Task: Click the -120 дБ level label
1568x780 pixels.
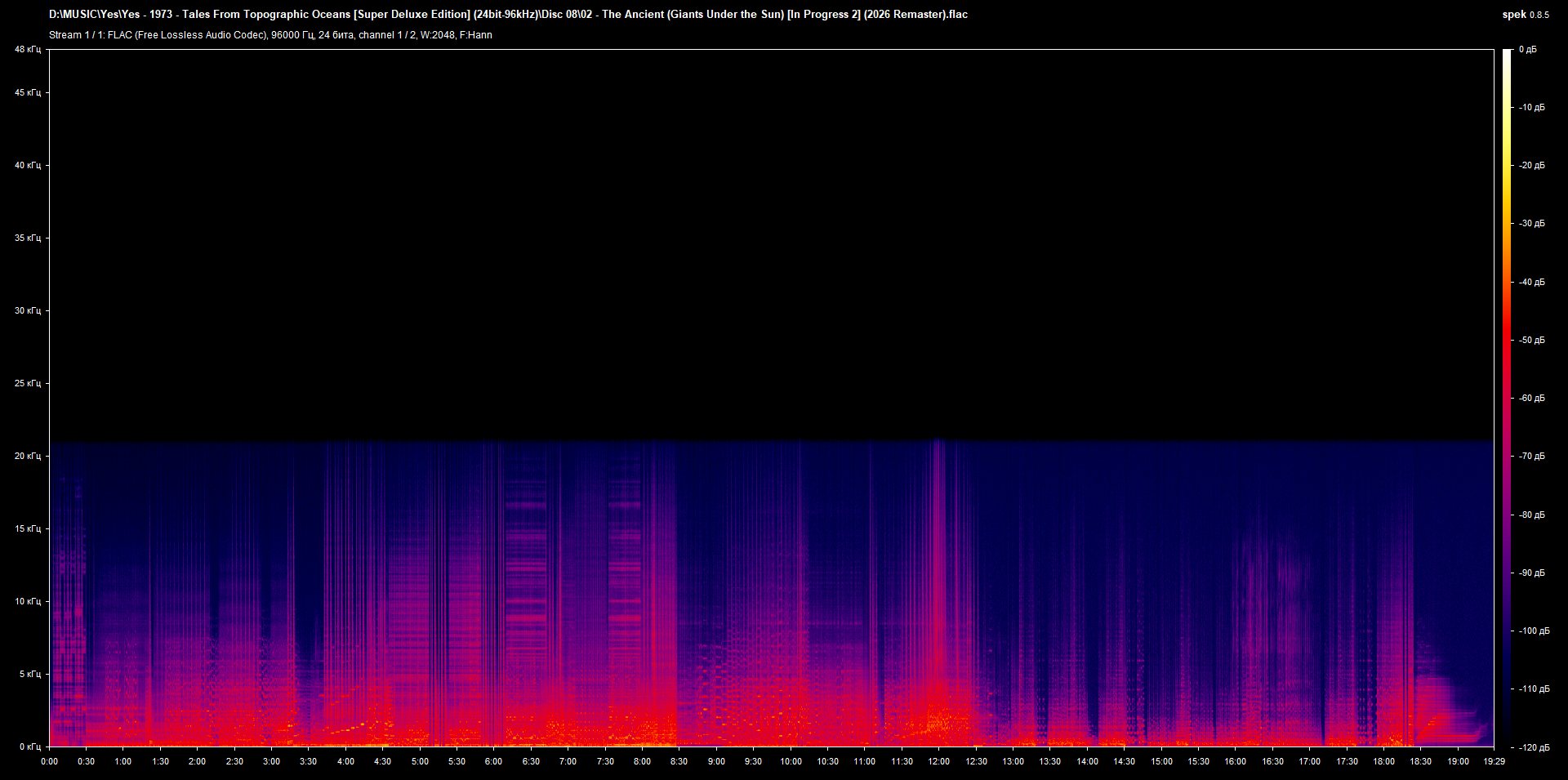Action: coord(1535,747)
